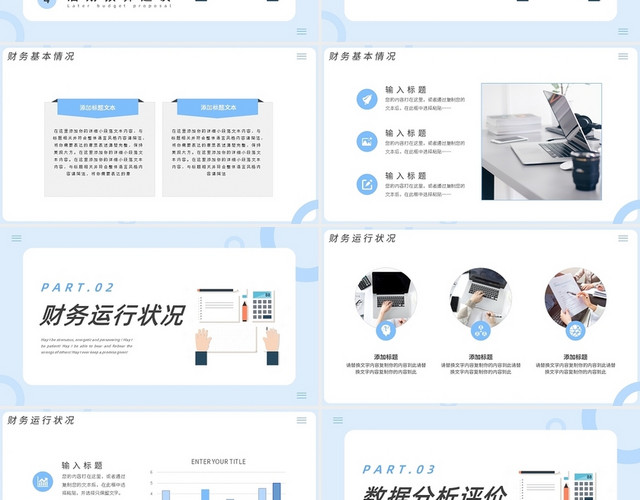640x500 pixels.
Task: Select the left 添加标题文本 blue banner
Action: 98,108
